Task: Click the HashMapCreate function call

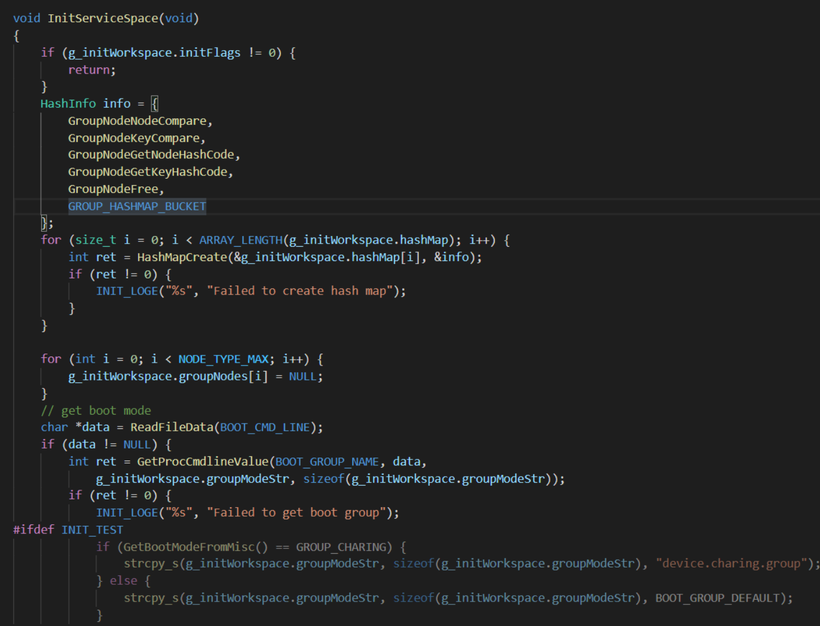Action: tap(182, 257)
